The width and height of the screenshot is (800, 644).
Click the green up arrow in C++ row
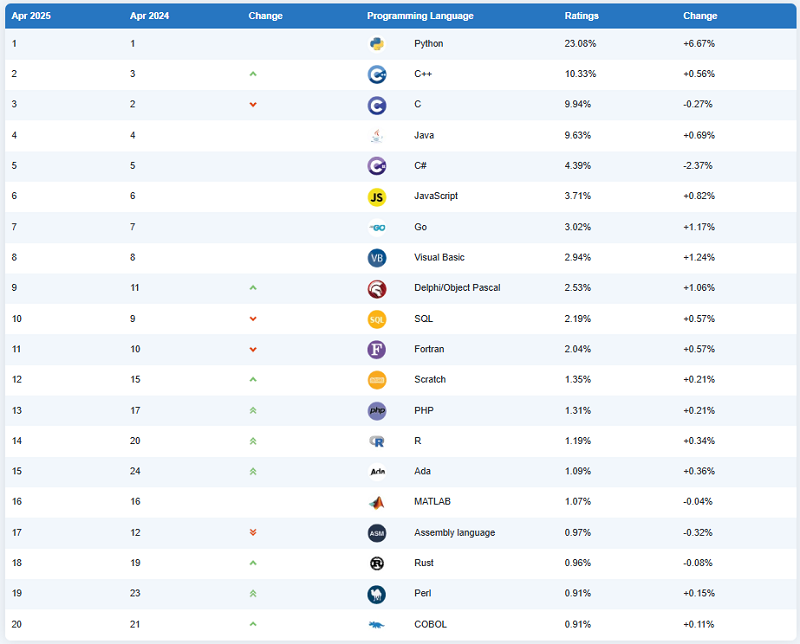253,74
